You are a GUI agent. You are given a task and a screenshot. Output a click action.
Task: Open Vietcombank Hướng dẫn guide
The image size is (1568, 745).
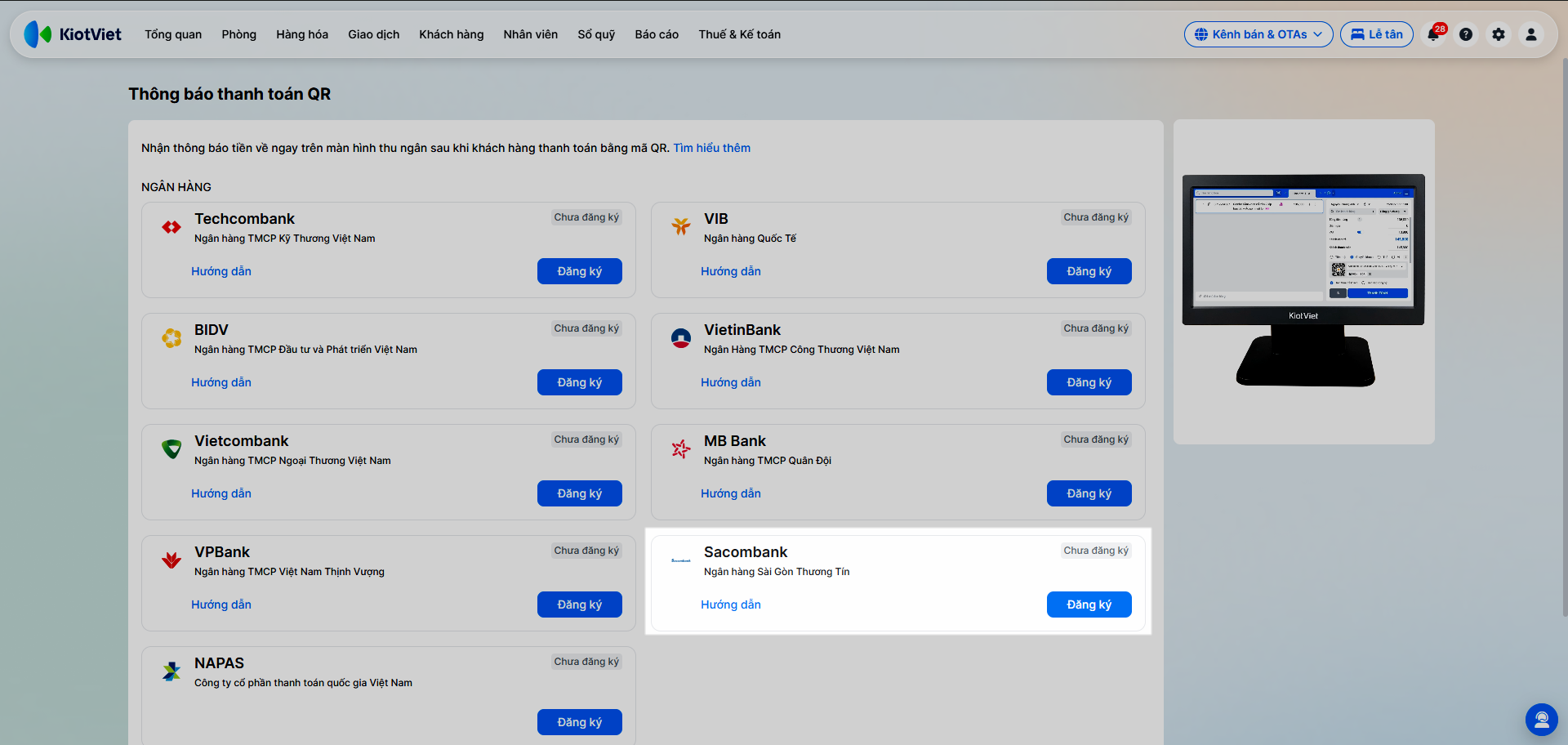pyautogui.click(x=221, y=493)
